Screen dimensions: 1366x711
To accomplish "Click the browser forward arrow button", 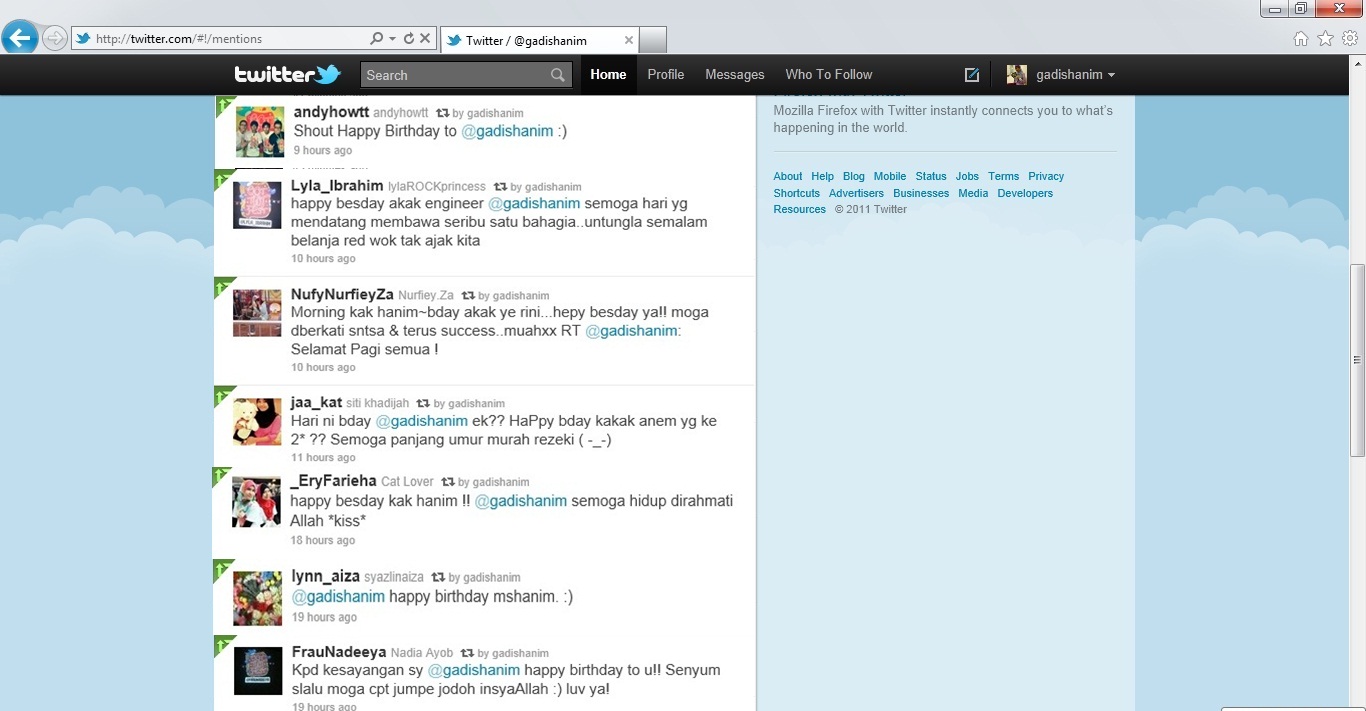I will coord(55,39).
